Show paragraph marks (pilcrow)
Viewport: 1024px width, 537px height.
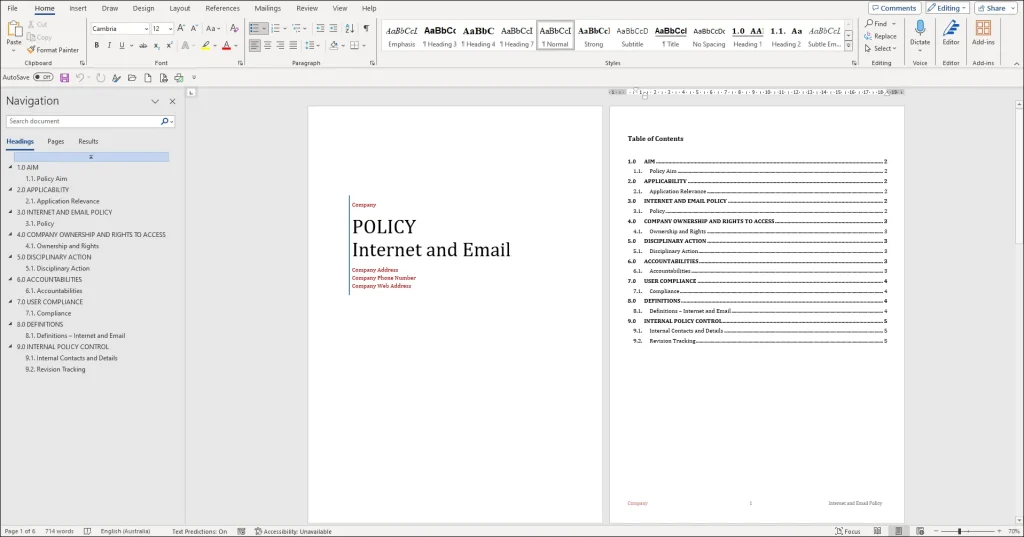(x=366, y=29)
